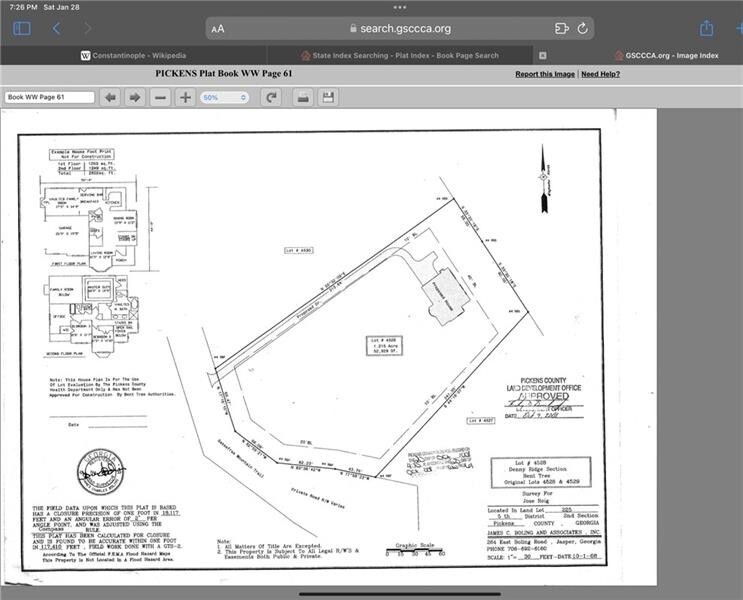Go back to the previous page

click(x=56, y=28)
